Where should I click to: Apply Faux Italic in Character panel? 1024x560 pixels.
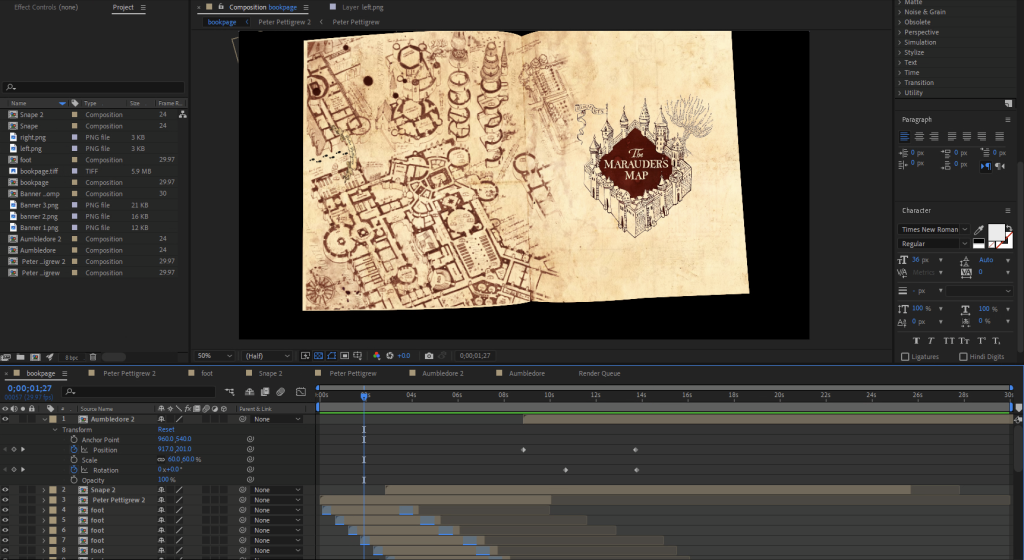[931, 341]
